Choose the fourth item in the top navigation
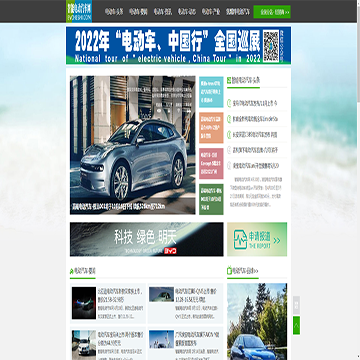360x360 pixels. [187, 12]
